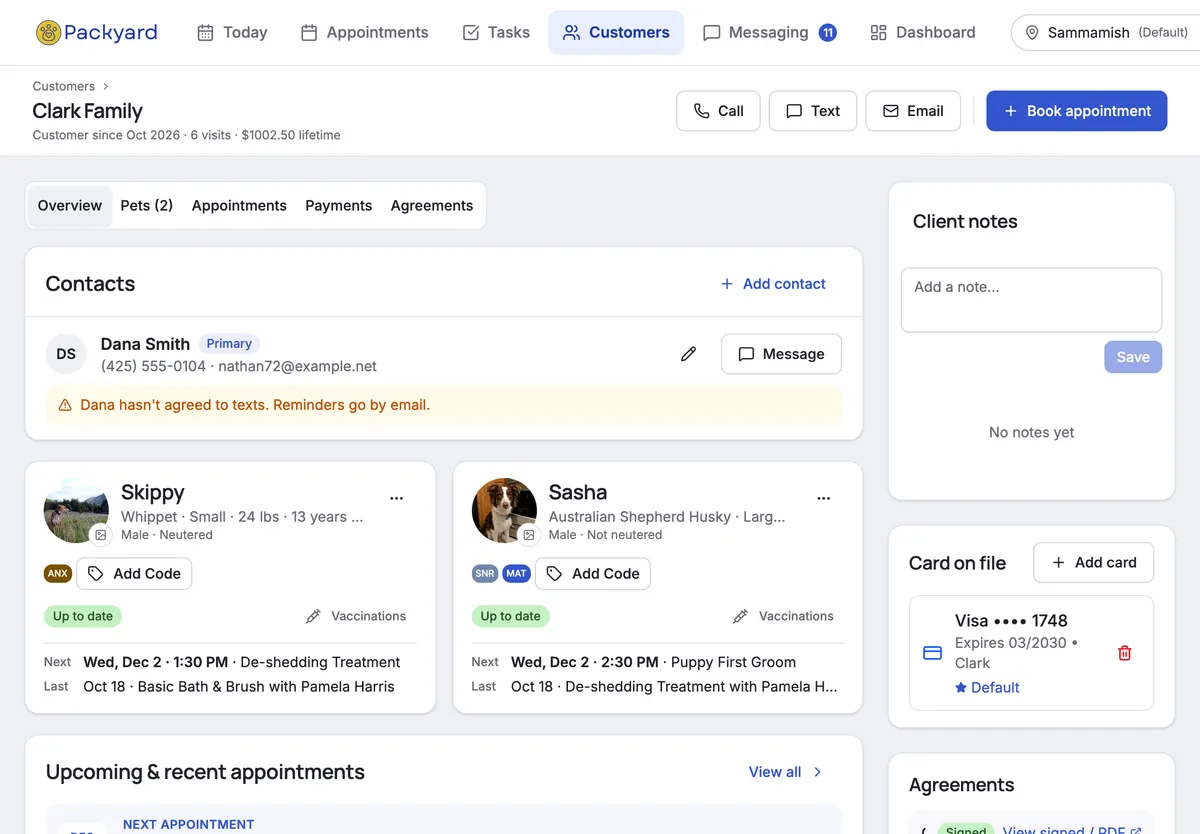The height and width of the screenshot is (834, 1200).
Task: Switch to the Agreements tab
Action: (x=432, y=206)
